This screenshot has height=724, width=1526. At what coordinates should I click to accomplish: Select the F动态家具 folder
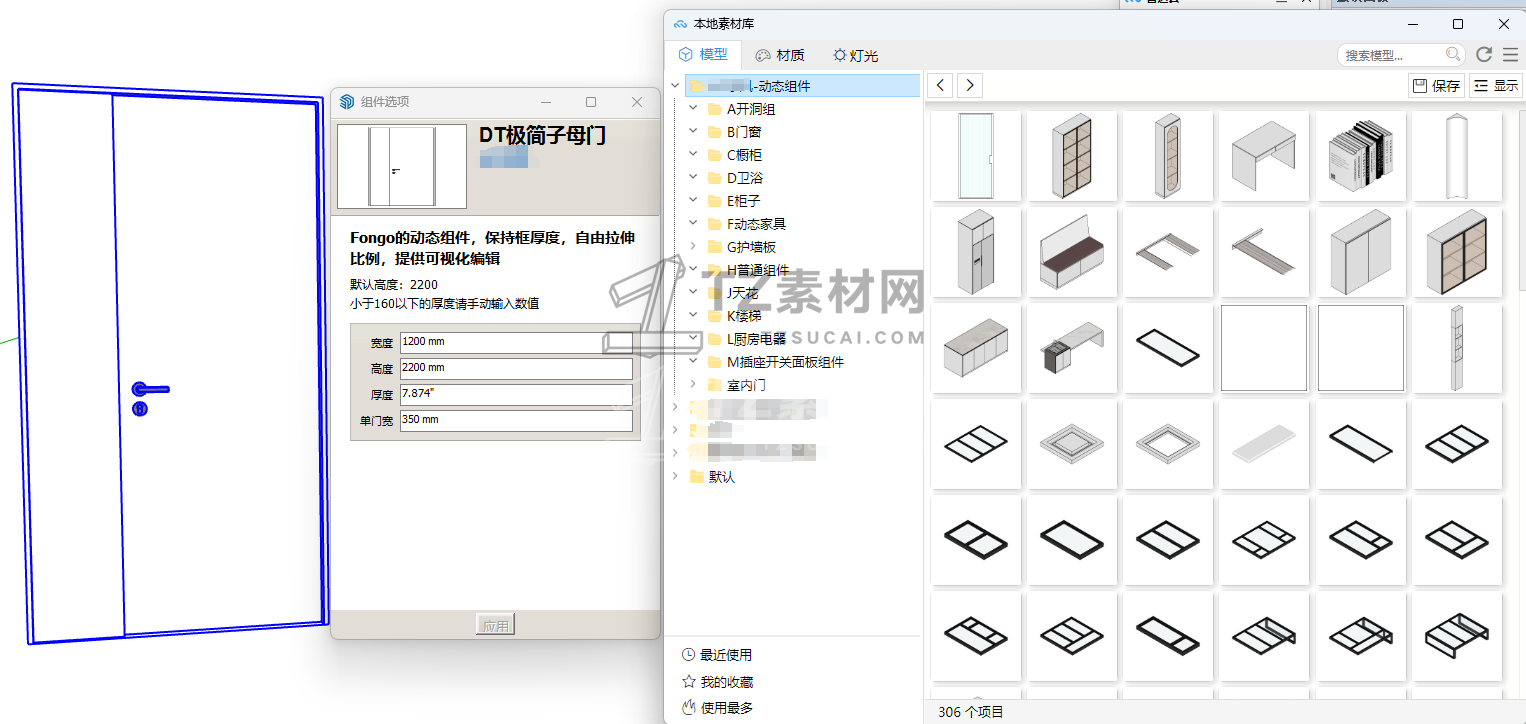(746, 224)
